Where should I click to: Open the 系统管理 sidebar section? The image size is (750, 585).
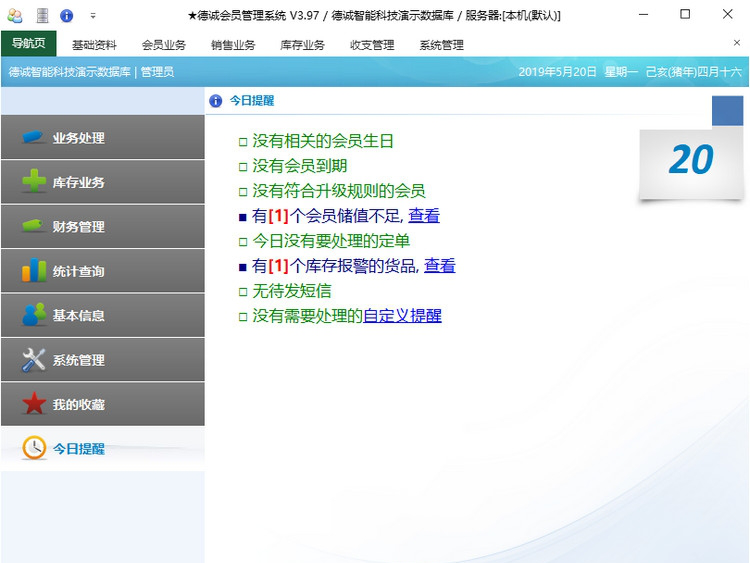point(103,360)
